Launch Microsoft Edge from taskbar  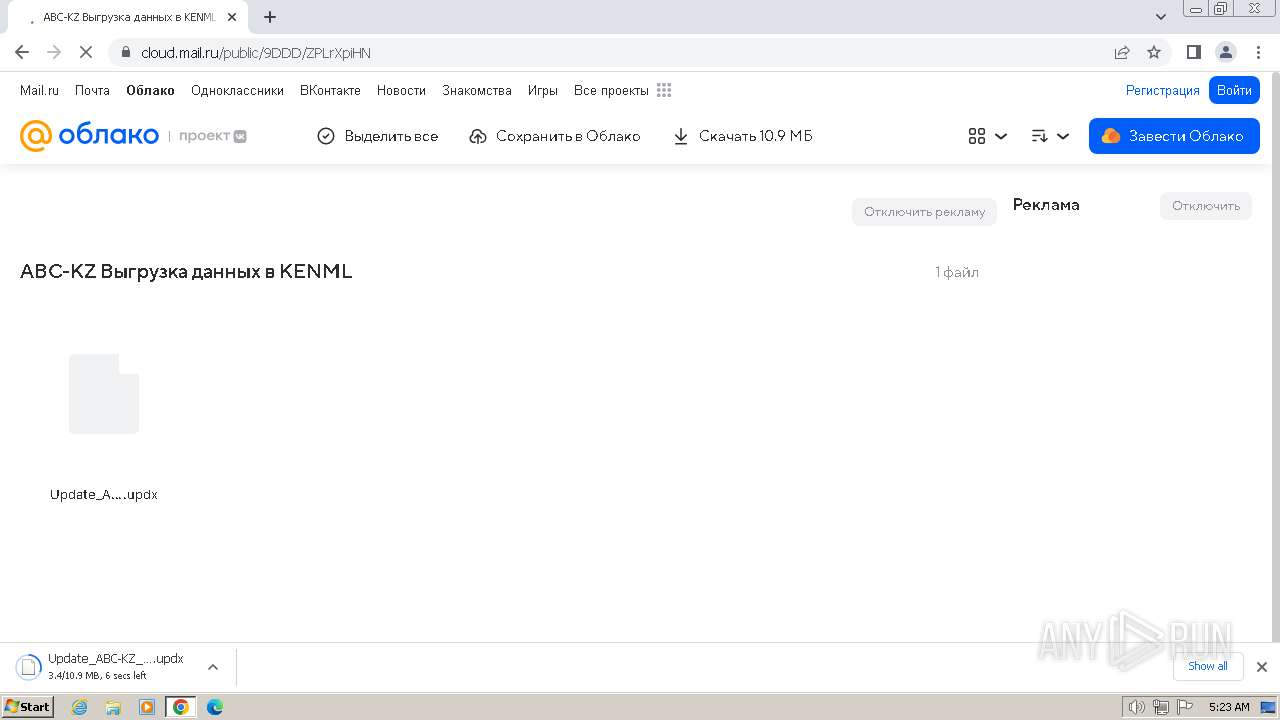click(x=214, y=706)
